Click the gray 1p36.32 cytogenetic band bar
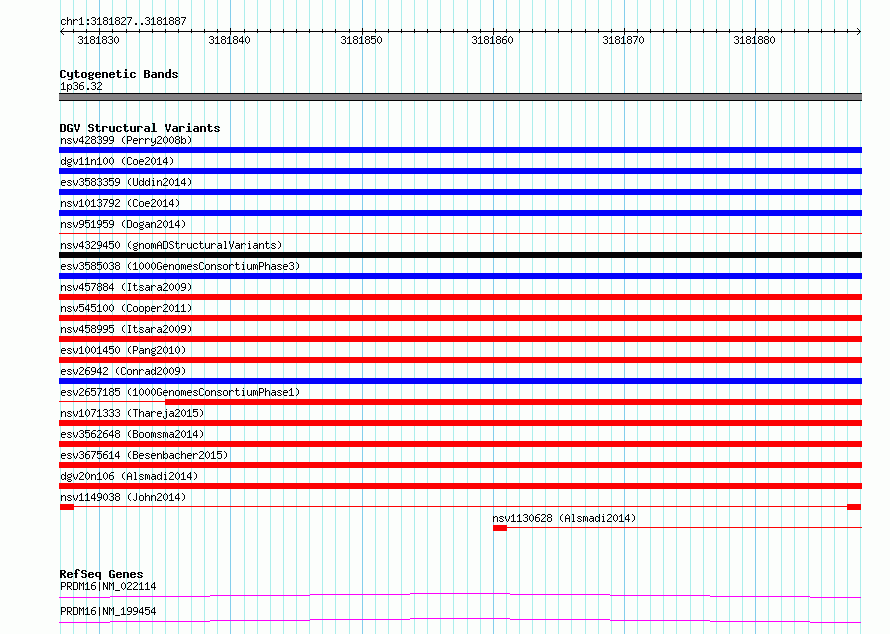 460,97
